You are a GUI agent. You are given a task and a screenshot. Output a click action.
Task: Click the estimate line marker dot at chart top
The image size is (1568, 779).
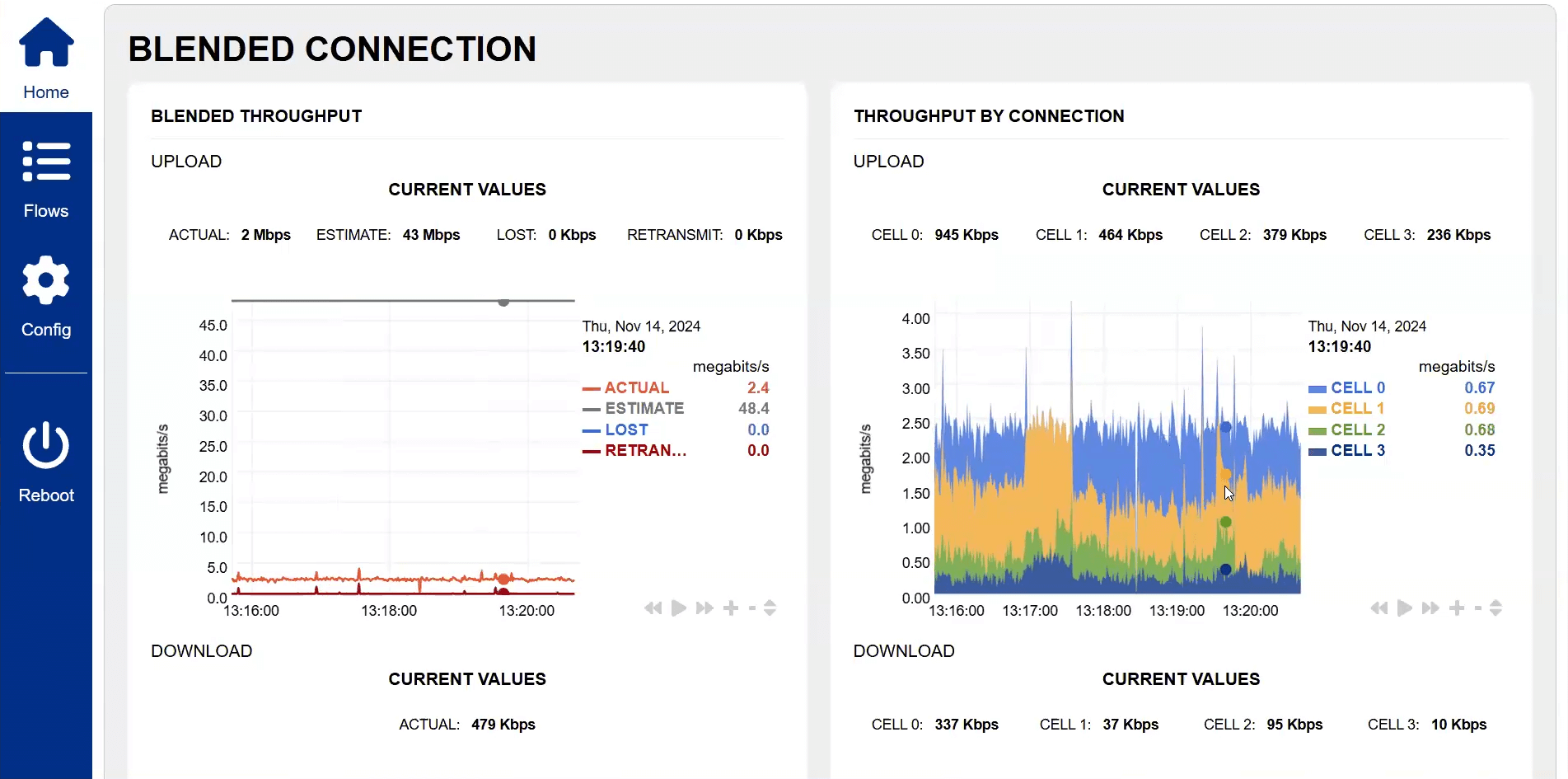click(503, 302)
